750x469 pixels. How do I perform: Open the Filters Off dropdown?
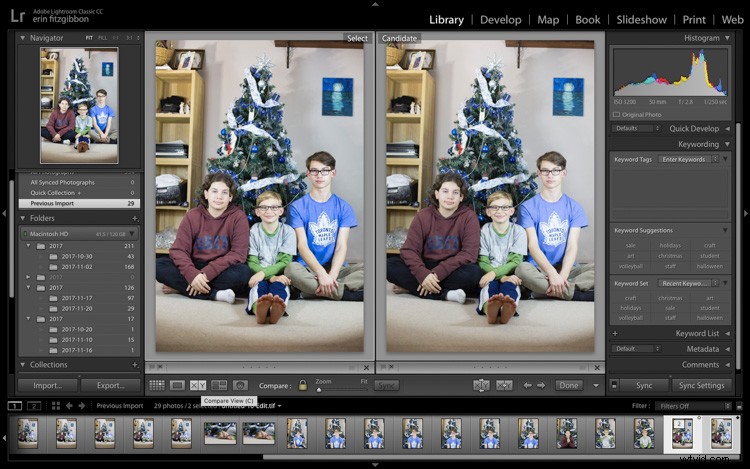pyautogui.click(x=693, y=406)
